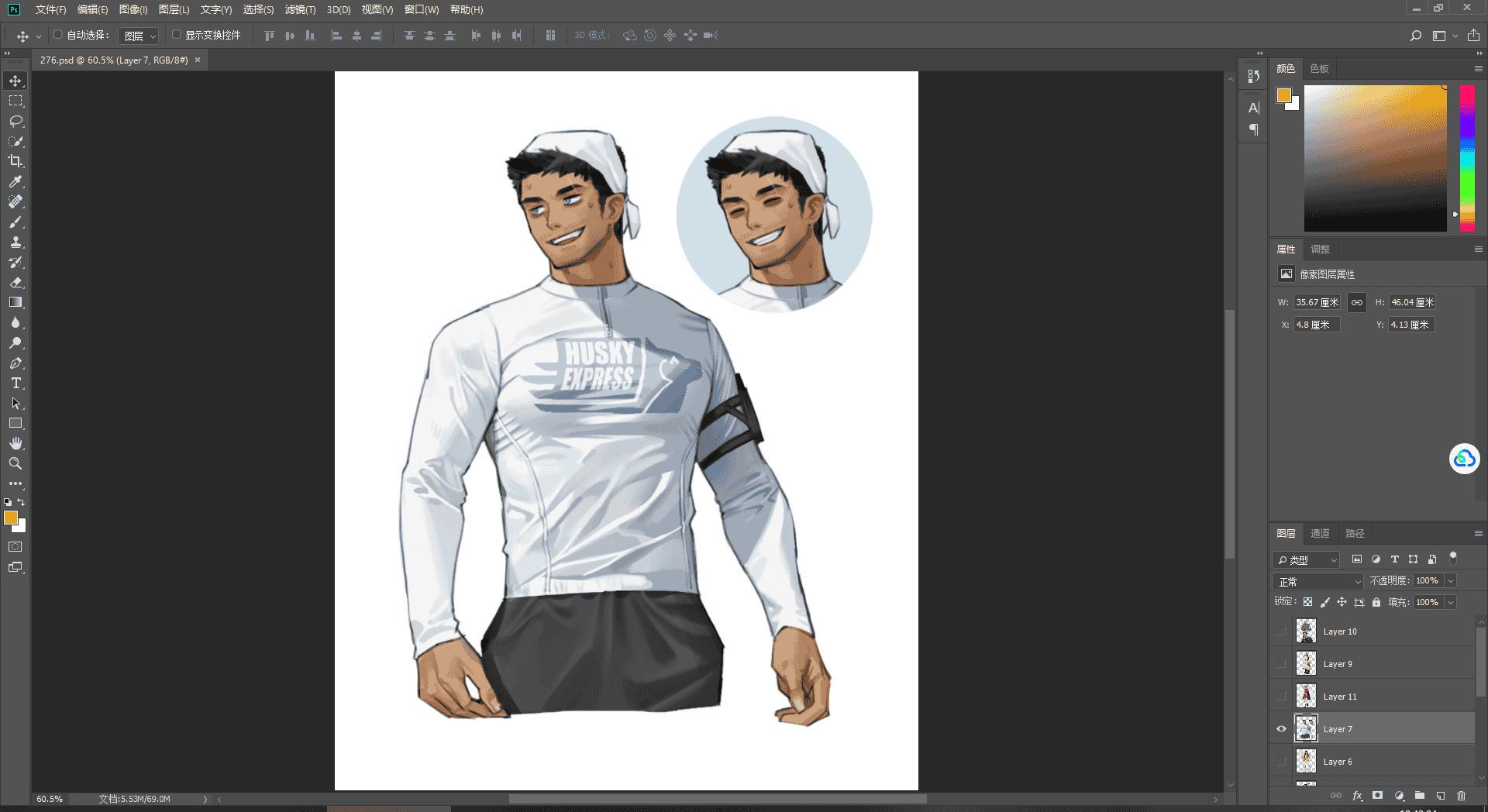Click the search icon in options bar
Image resolution: width=1488 pixels, height=812 pixels.
(1416, 36)
